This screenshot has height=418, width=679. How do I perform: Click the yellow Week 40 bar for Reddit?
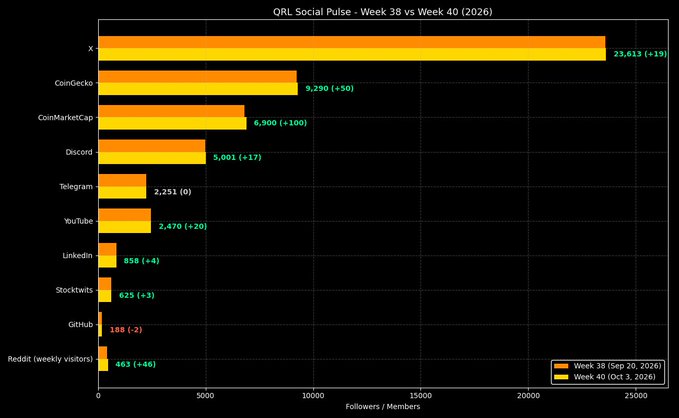(103, 365)
